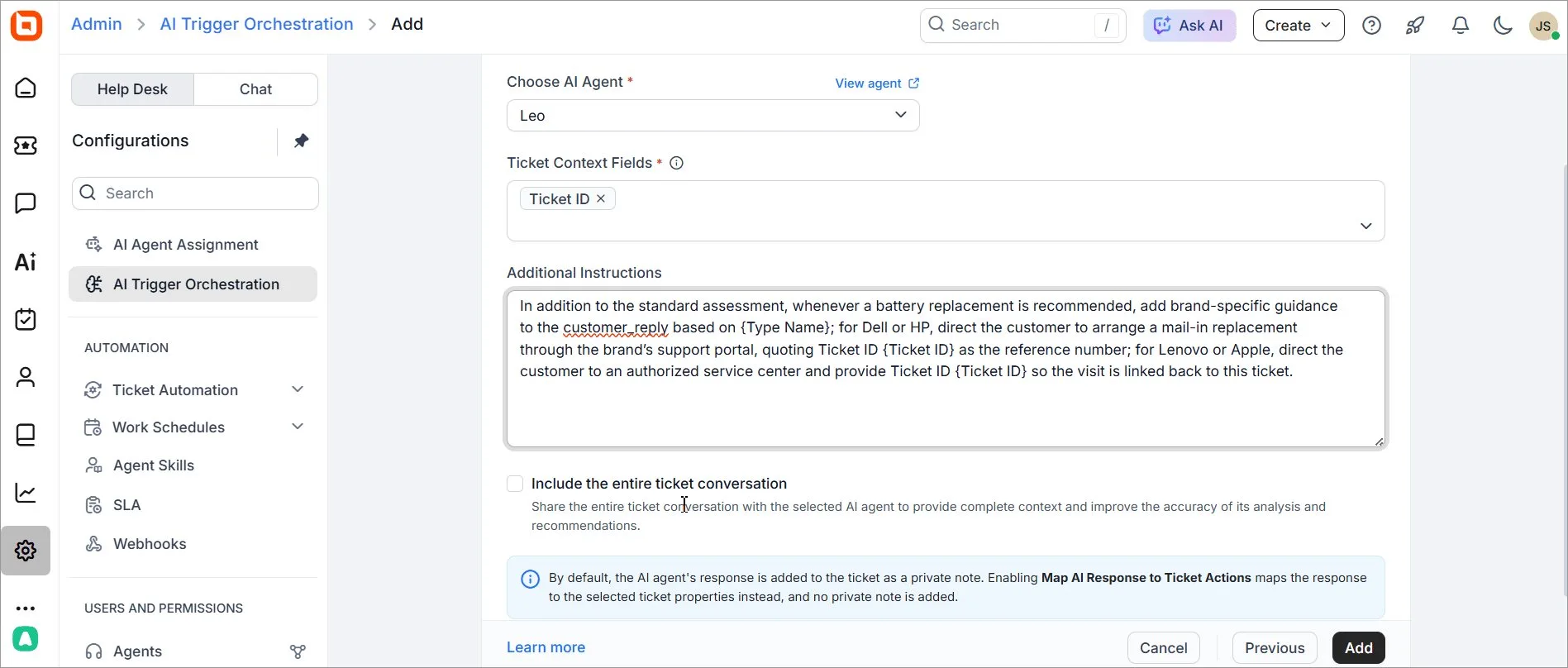Toggle dark mode moon icon
The height and width of the screenshot is (668, 1568).
click(x=1503, y=26)
